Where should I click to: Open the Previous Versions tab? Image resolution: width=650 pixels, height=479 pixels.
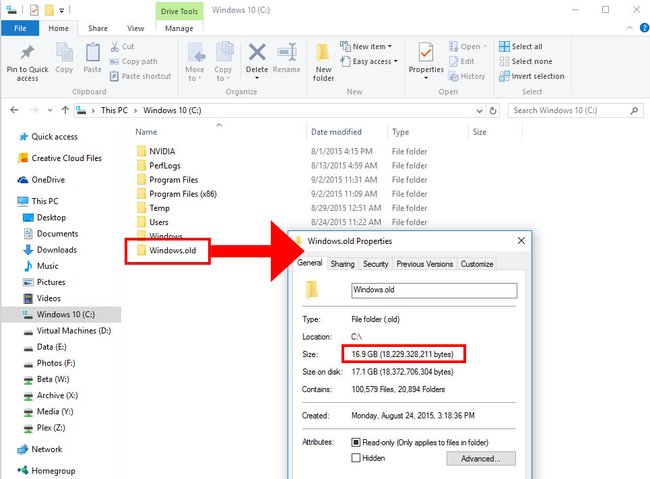pos(424,264)
